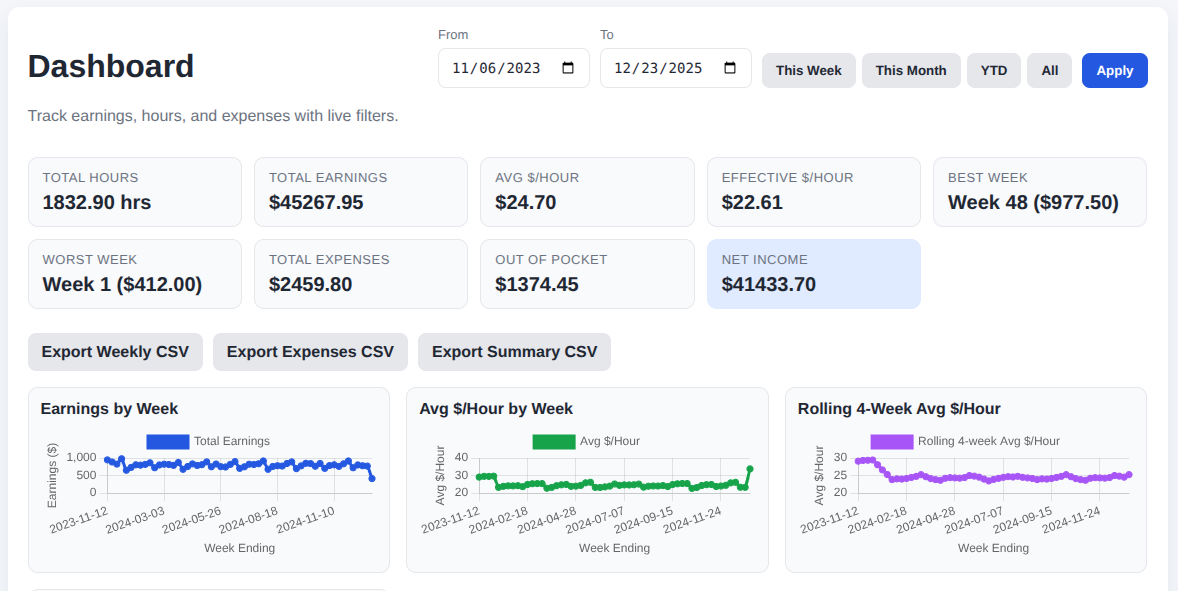Click the Net Income card

(x=813, y=273)
